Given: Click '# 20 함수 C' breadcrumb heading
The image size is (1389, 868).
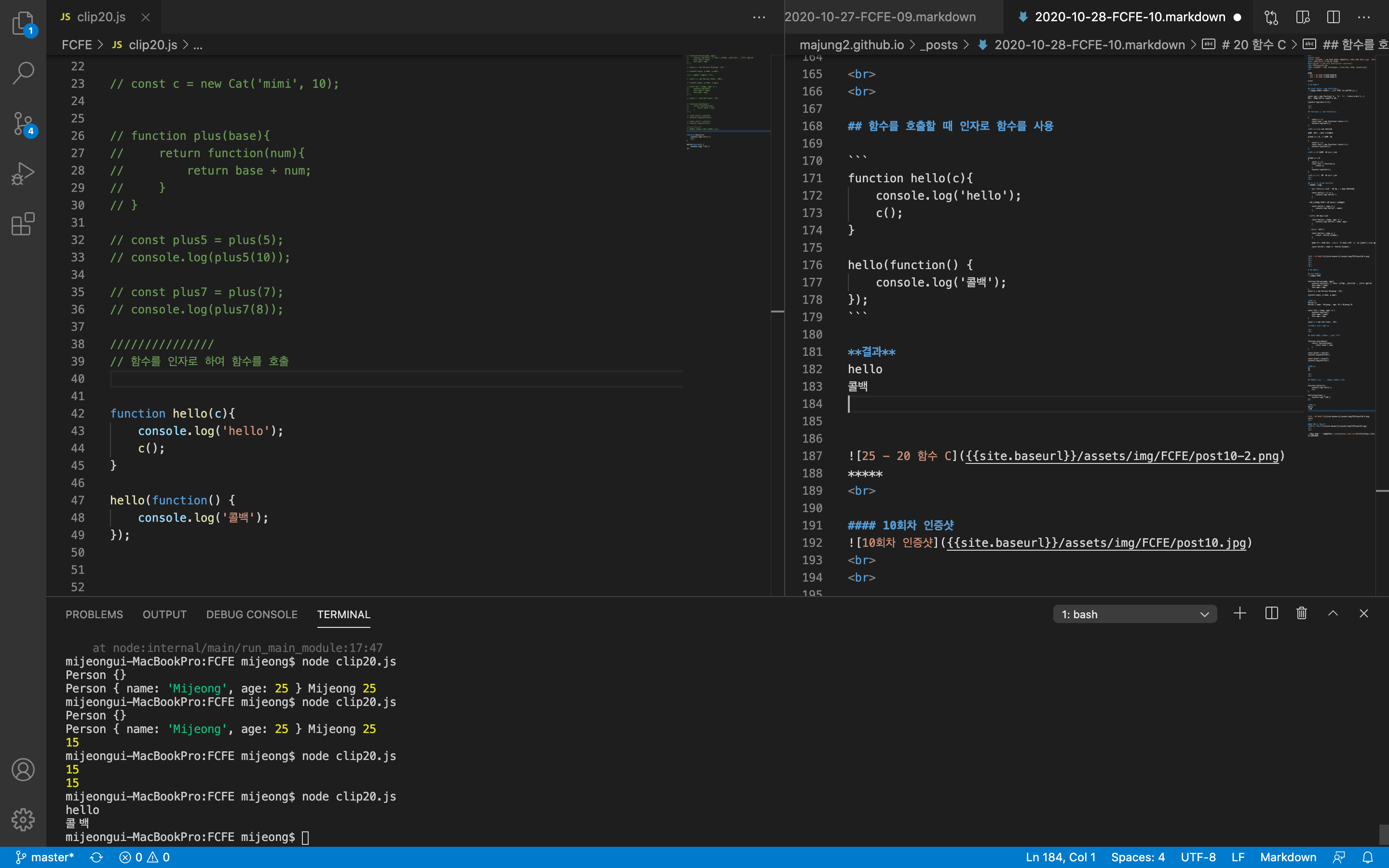Looking at the screenshot, I should pyautogui.click(x=1253, y=45).
